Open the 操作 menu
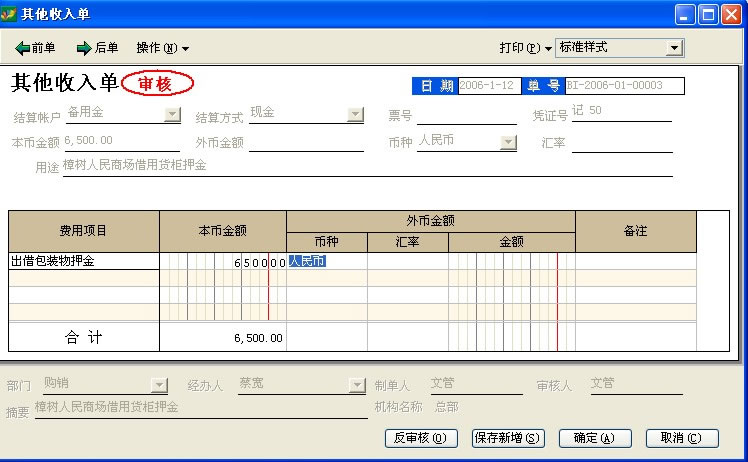748x462 pixels. click(162, 48)
